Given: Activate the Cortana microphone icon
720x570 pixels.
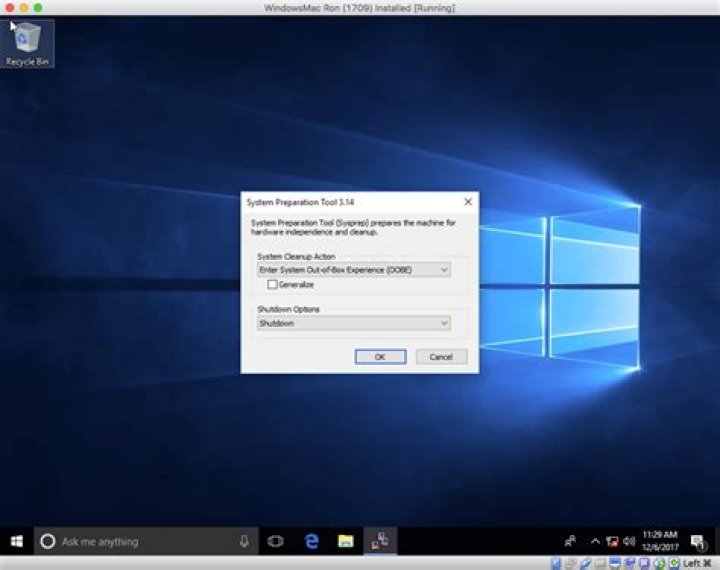Looking at the screenshot, I should click(x=244, y=542).
